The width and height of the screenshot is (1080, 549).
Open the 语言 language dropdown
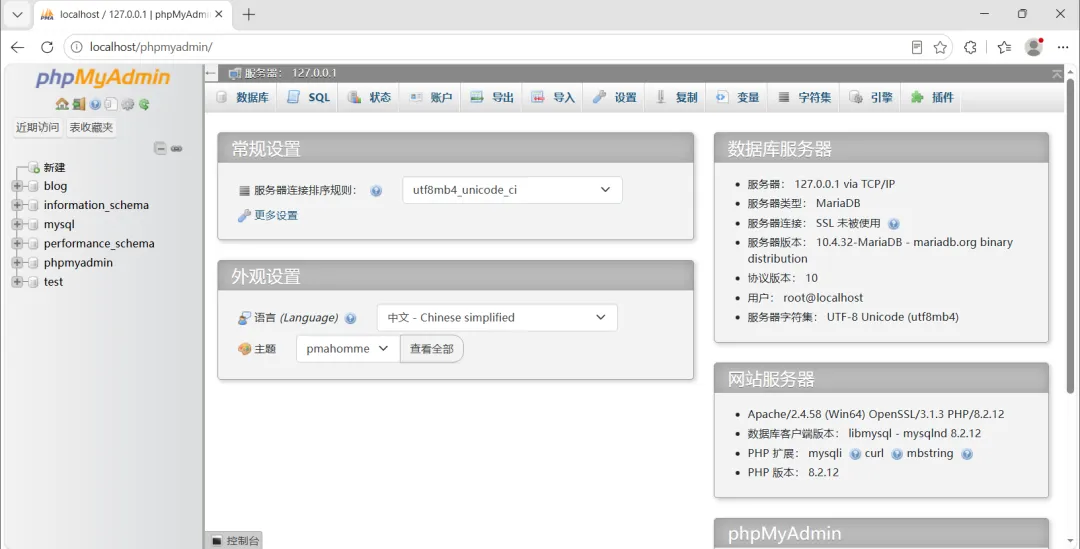[x=497, y=318]
